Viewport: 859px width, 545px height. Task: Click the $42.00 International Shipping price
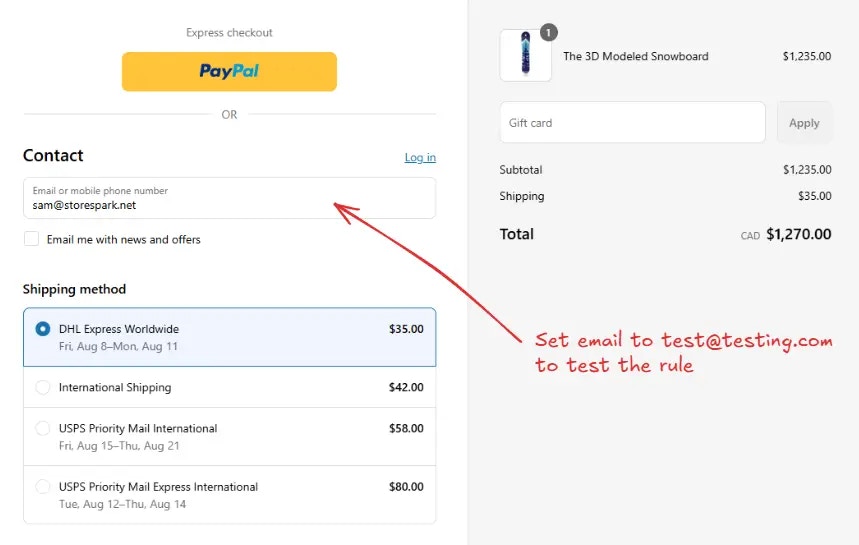coord(406,387)
